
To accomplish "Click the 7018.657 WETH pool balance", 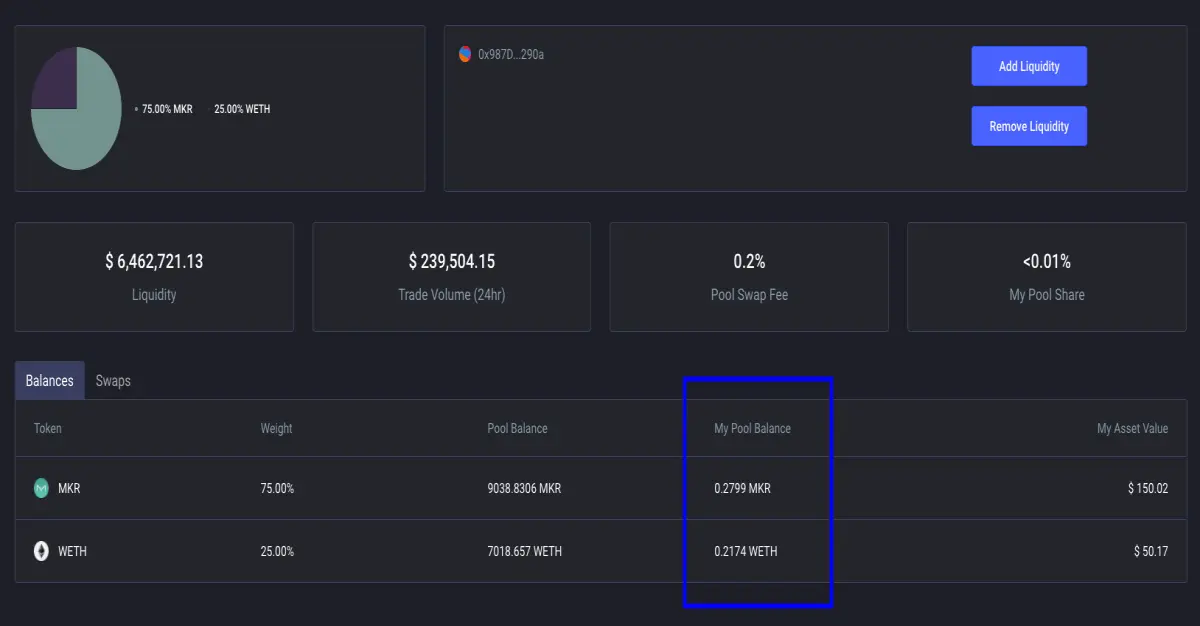I will tap(524, 551).
